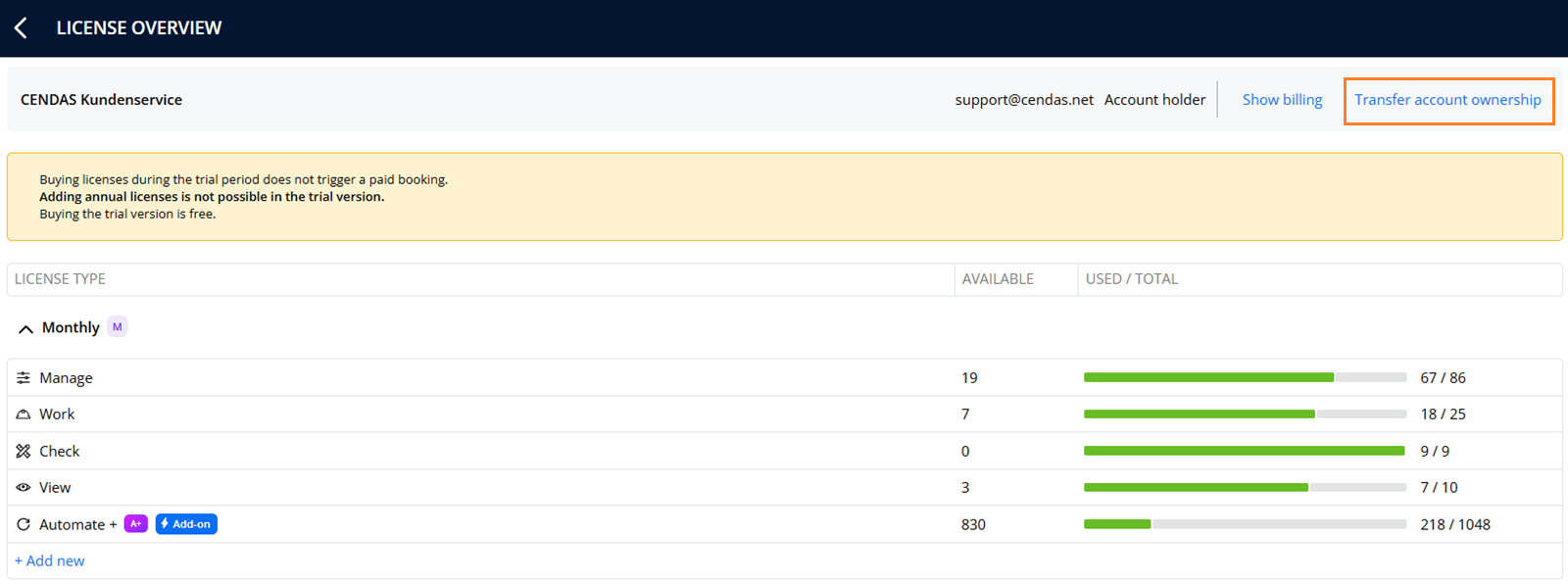The width and height of the screenshot is (1568, 585).
Task: Click the Automate+ refresh icon
Action: coord(24,524)
